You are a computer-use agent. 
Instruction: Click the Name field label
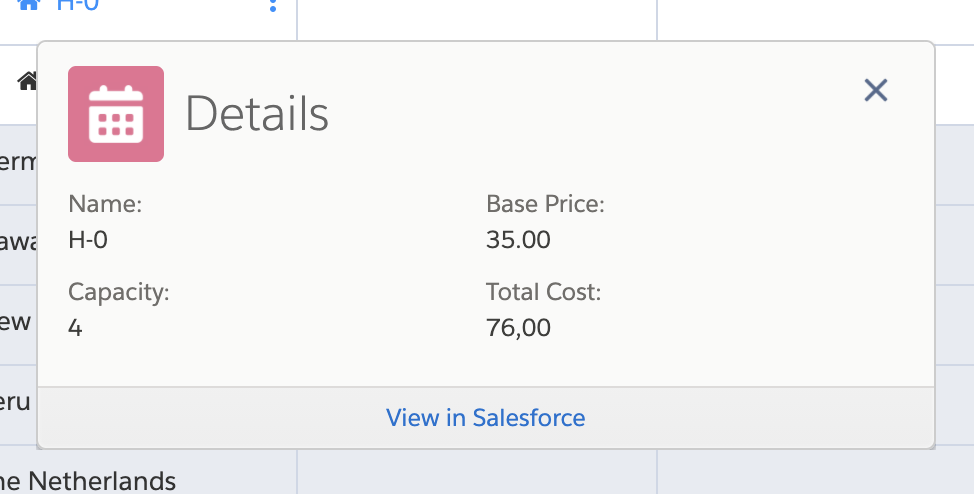click(105, 205)
